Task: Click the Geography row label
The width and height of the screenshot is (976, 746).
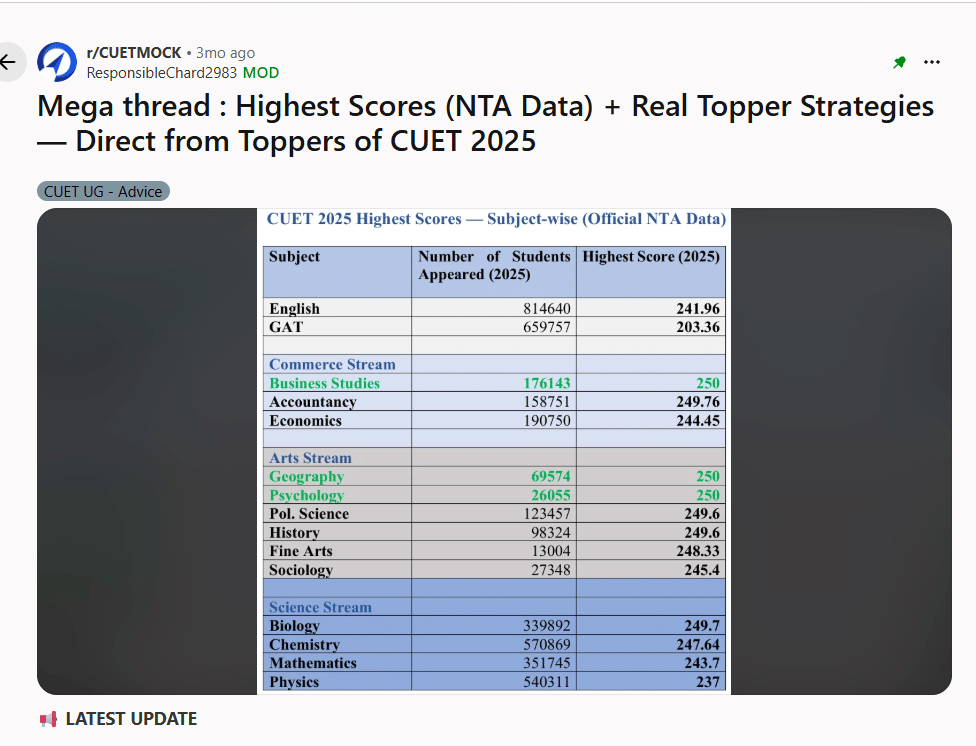Action: [307, 476]
